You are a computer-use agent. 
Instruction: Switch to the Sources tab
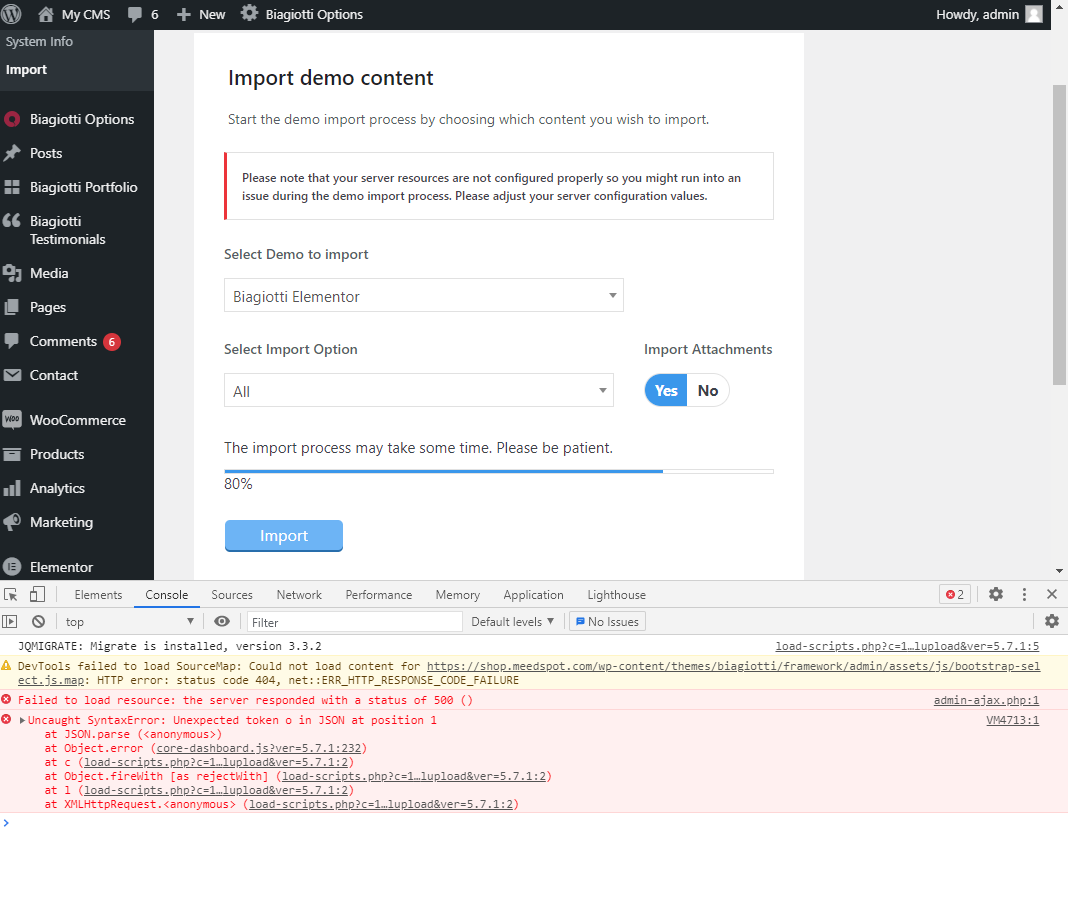232,594
